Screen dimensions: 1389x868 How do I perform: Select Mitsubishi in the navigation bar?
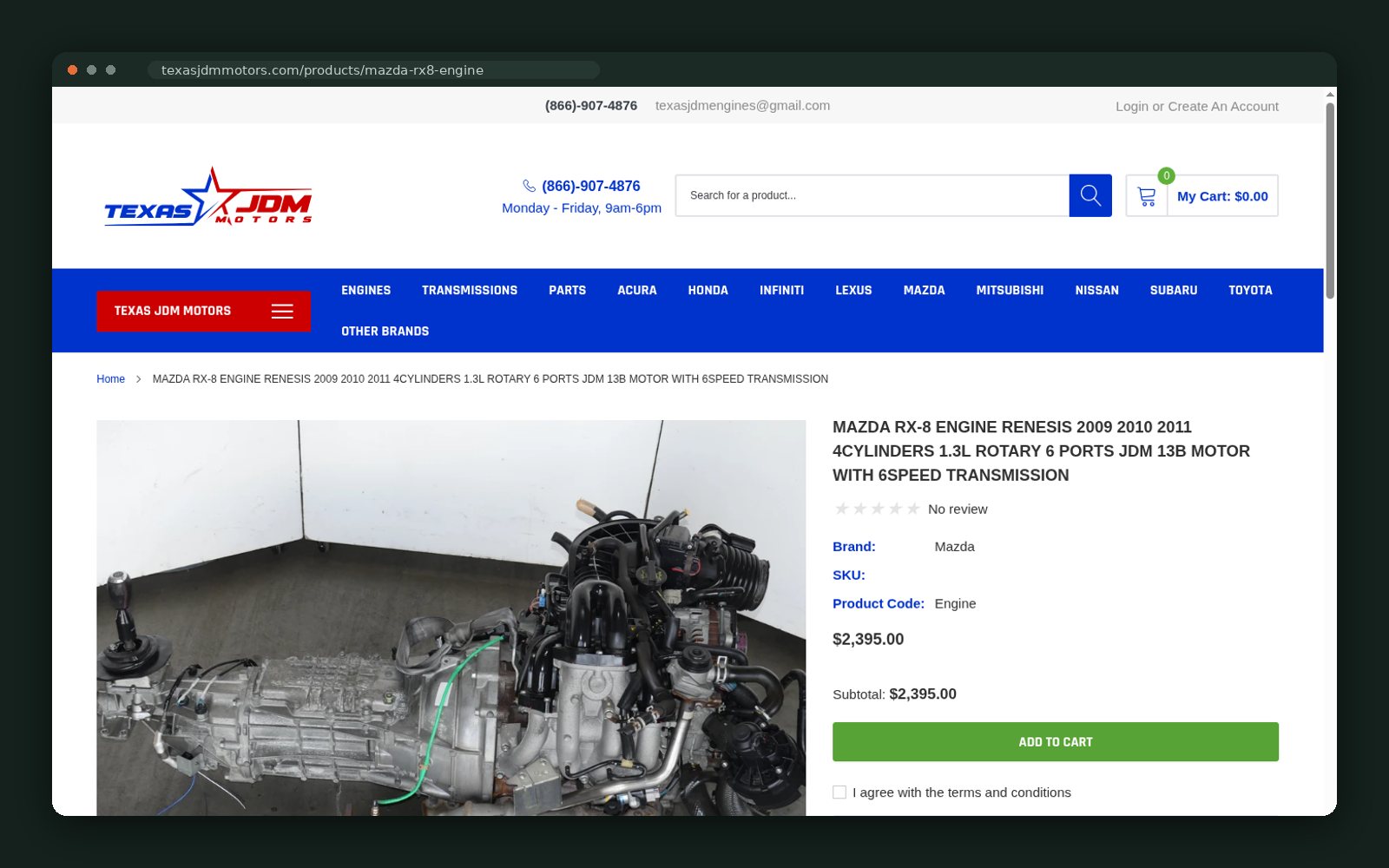pyautogui.click(x=1010, y=290)
